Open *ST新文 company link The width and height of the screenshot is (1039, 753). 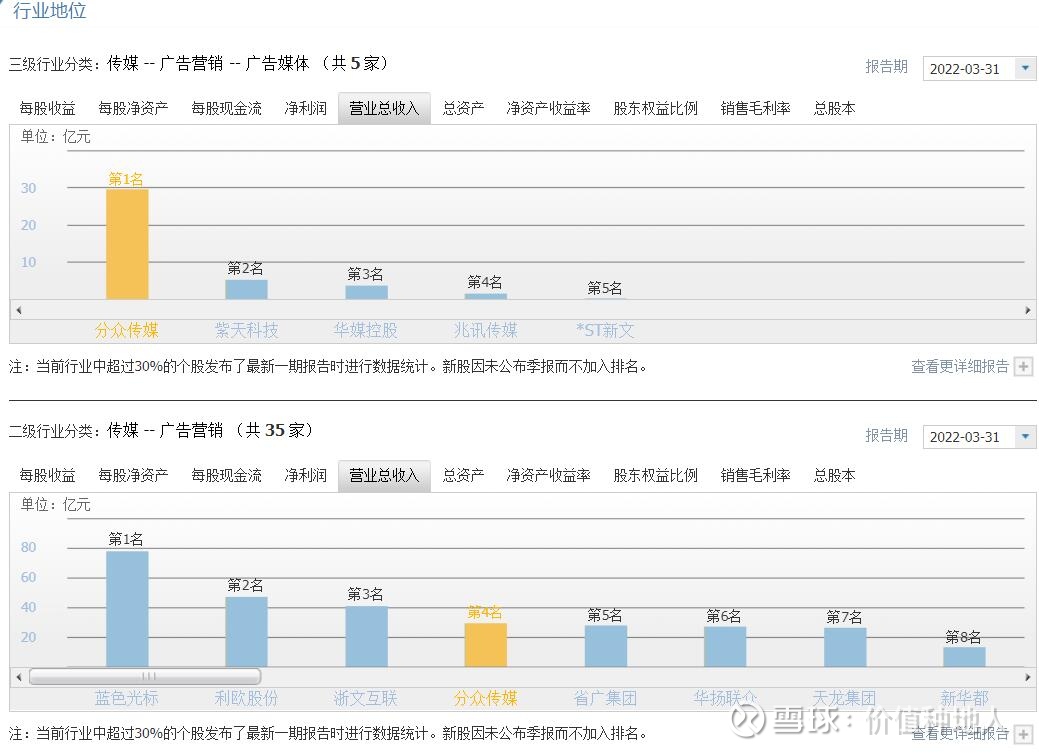pyautogui.click(x=605, y=330)
